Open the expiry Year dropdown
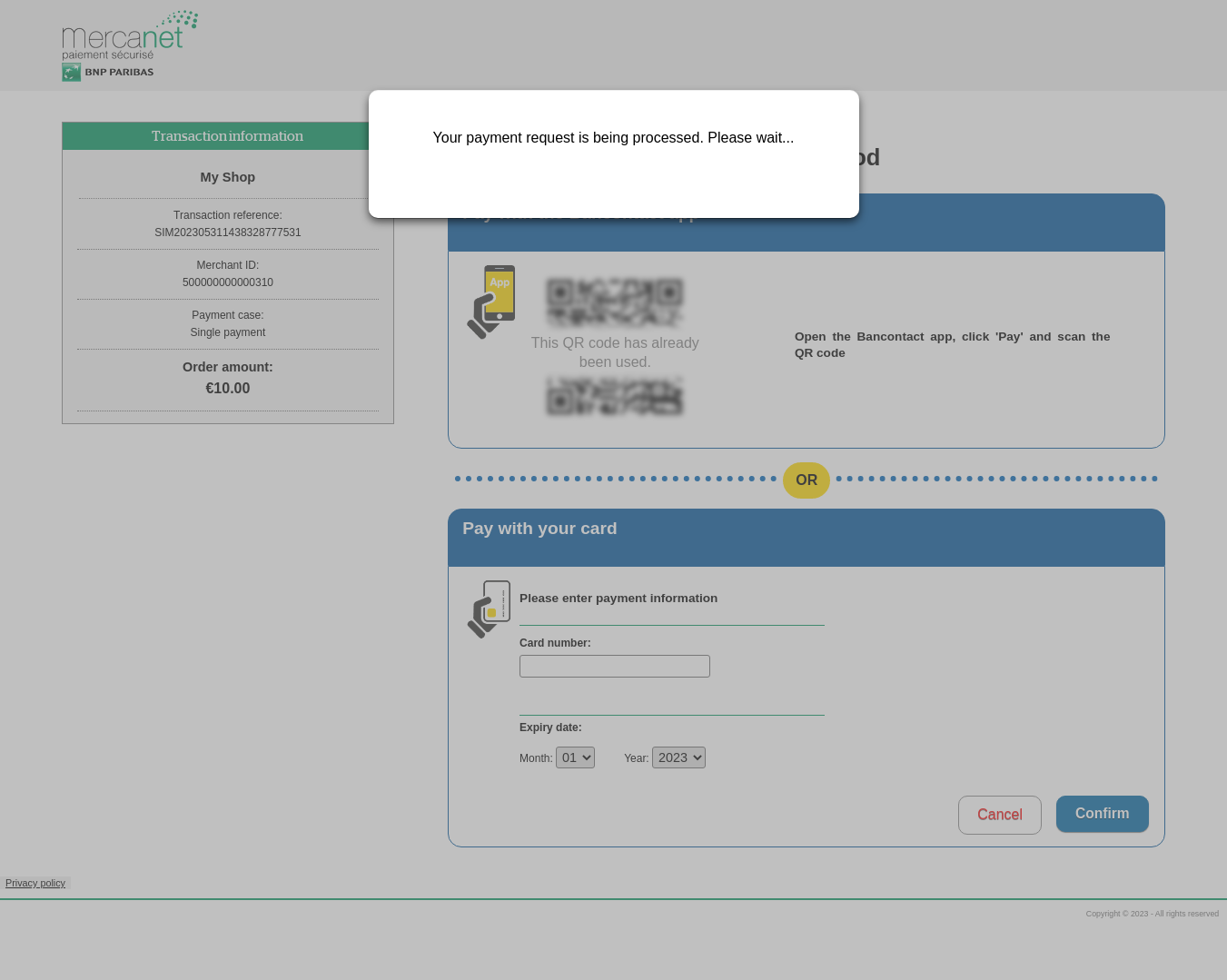Image resolution: width=1227 pixels, height=980 pixels. tap(678, 757)
